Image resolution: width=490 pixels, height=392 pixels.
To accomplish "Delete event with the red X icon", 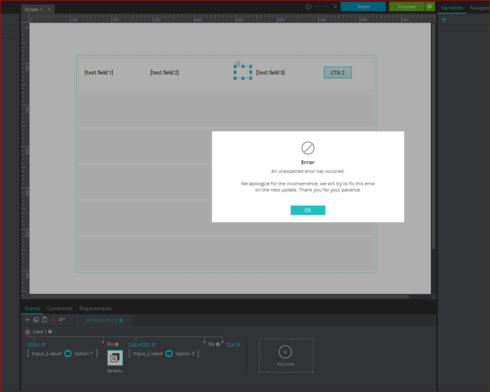I will [x=53, y=320].
